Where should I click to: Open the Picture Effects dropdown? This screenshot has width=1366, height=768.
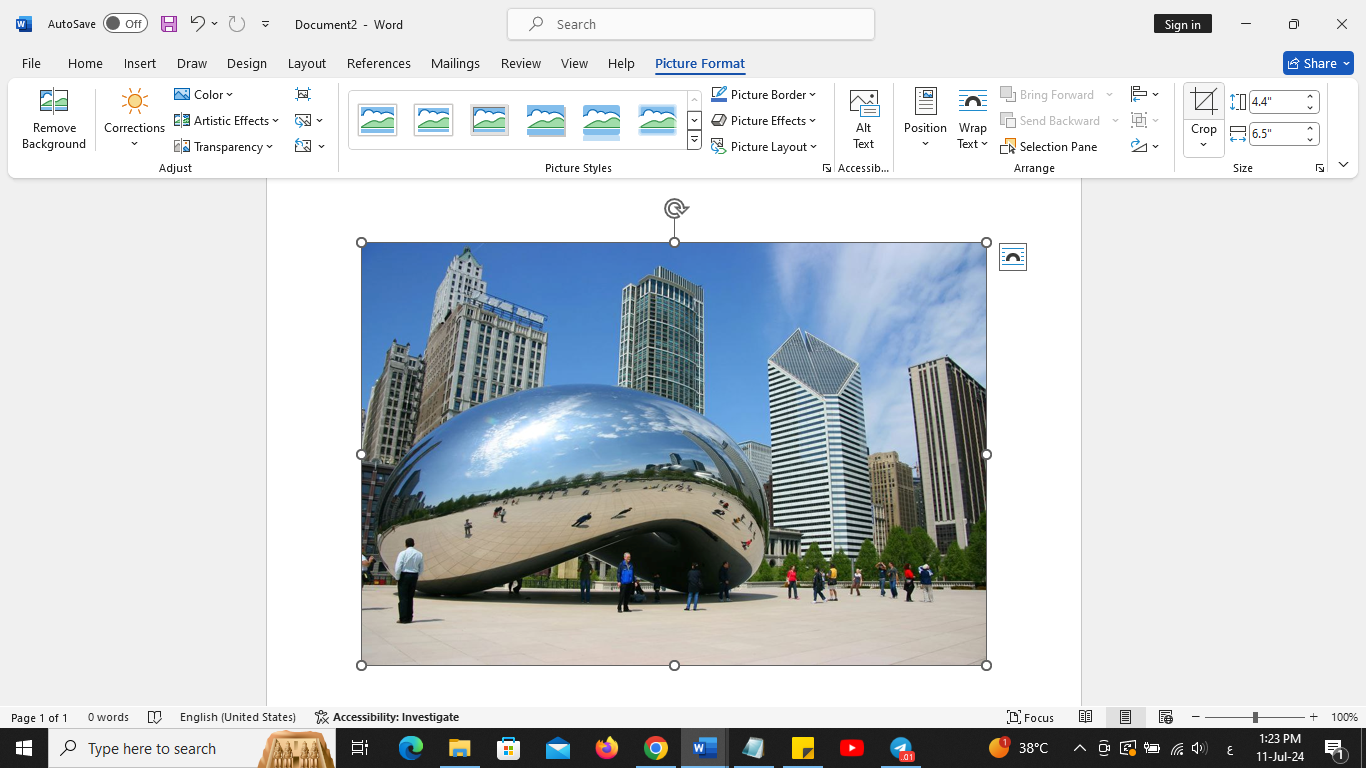[764, 120]
